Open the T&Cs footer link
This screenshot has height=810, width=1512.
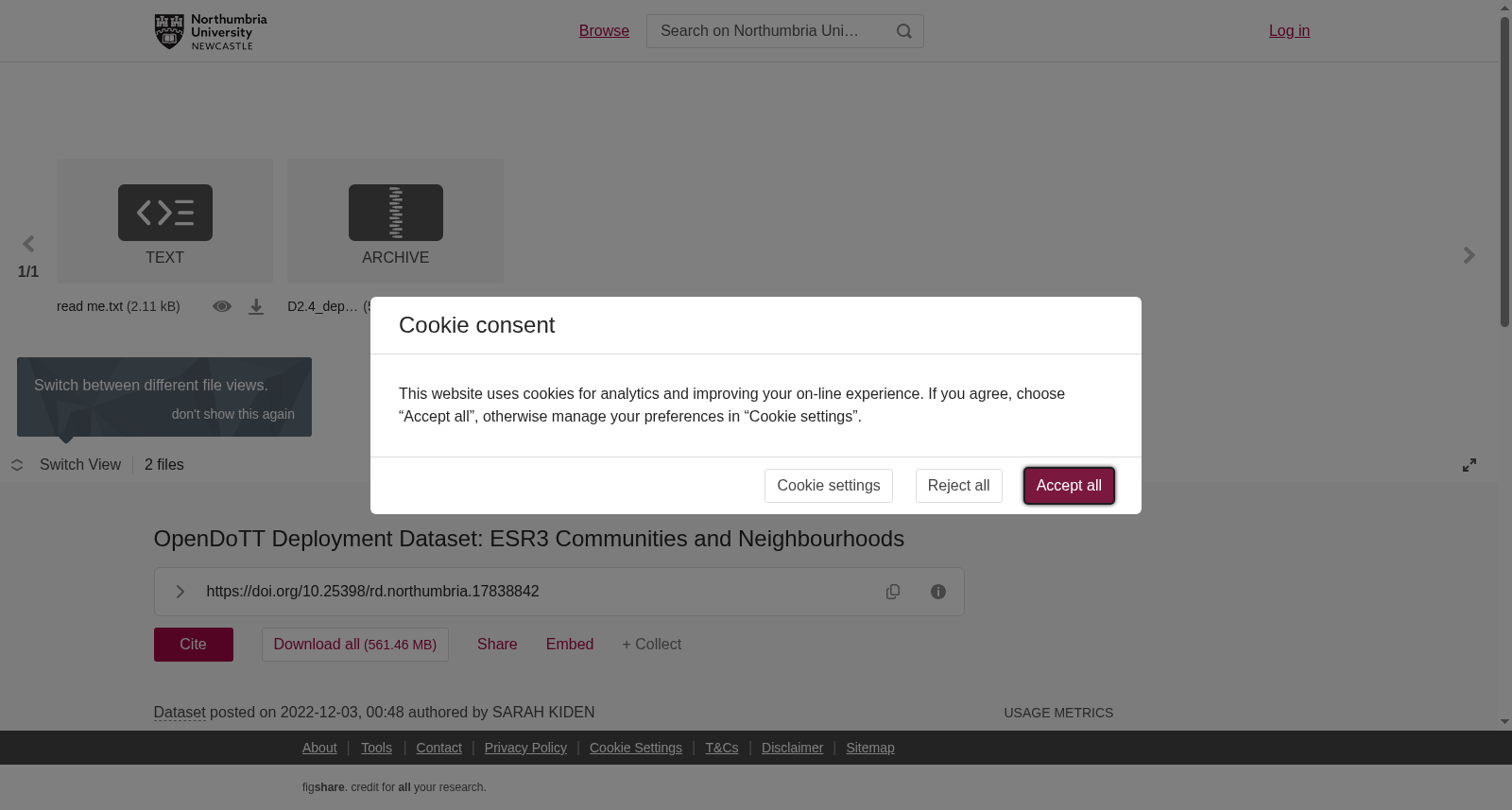pos(722,748)
